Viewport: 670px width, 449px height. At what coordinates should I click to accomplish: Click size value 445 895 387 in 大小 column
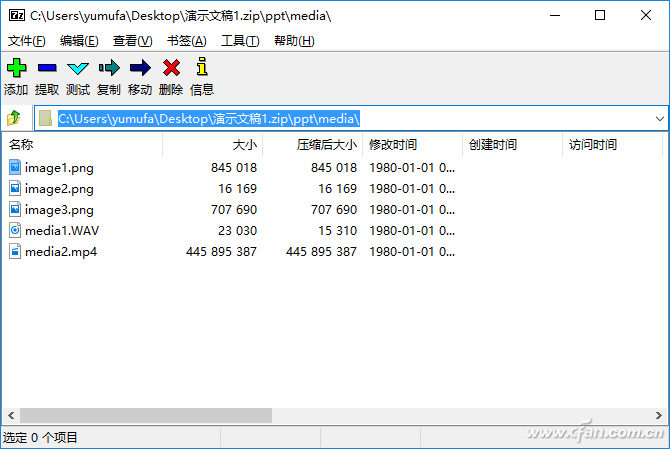pyautogui.click(x=221, y=252)
